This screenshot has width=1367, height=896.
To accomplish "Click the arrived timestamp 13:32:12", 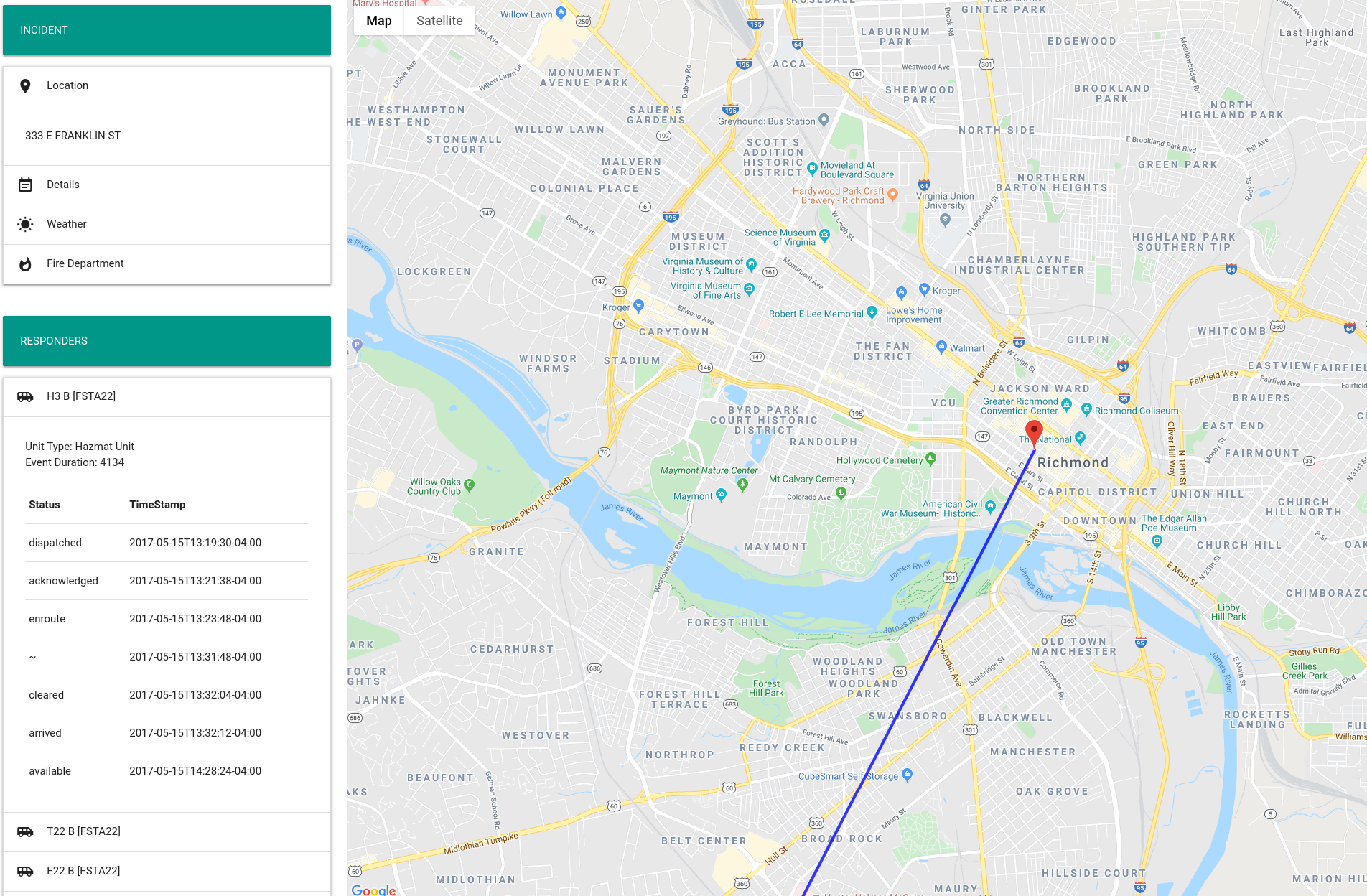I will 195,733.
